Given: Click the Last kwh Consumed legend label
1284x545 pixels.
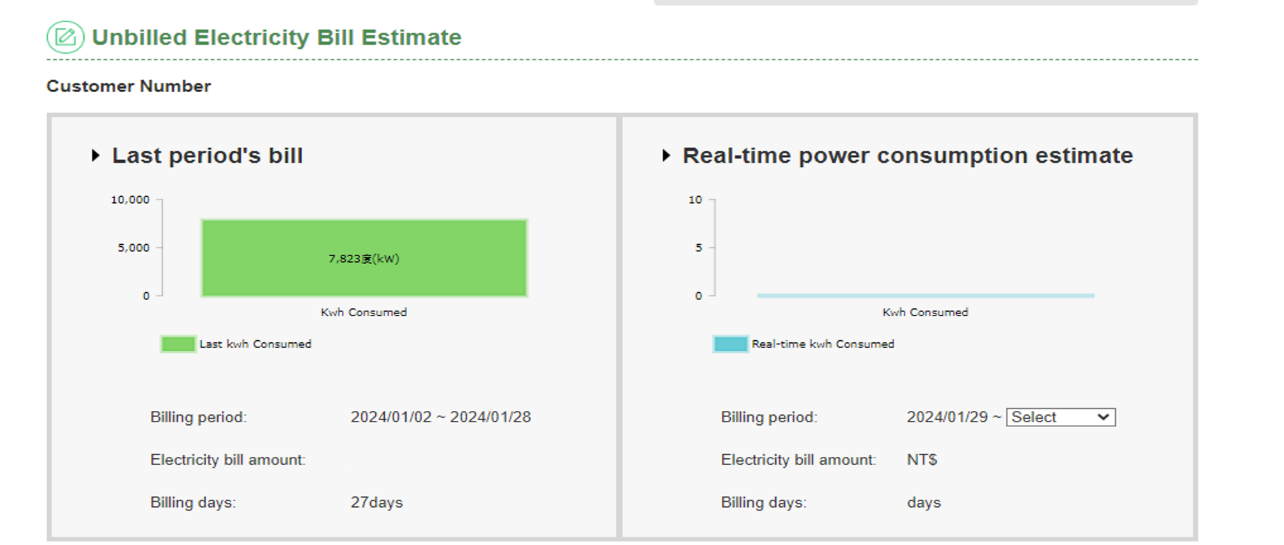Looking at the screenshot, I should tap(256, 344).
